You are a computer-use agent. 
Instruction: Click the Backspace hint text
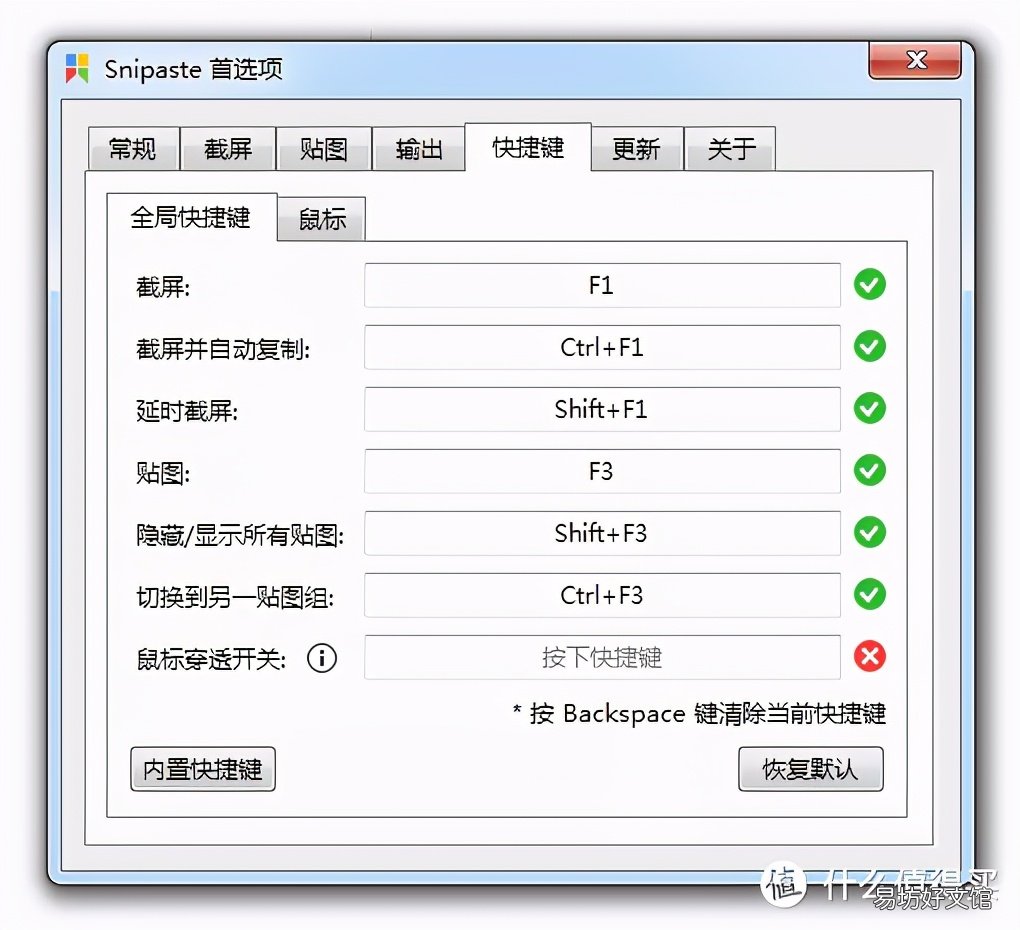click(699, 713)
